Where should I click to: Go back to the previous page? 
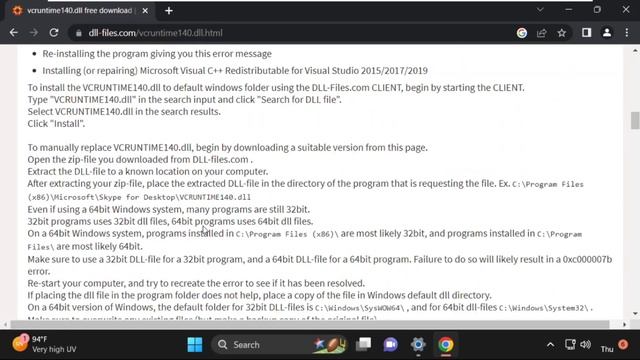[14, 33]
